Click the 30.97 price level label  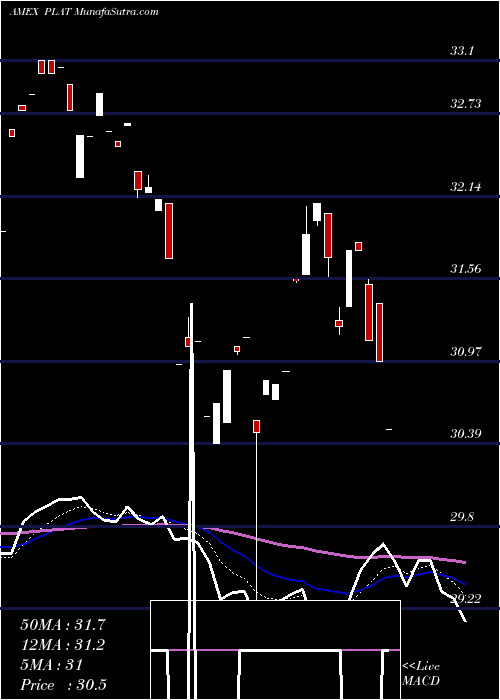coord(466,351)
